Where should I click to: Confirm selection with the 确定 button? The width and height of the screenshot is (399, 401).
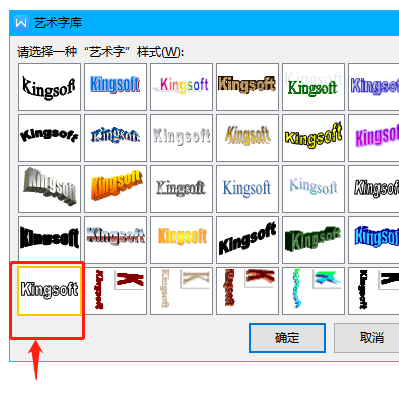[287, 338]
